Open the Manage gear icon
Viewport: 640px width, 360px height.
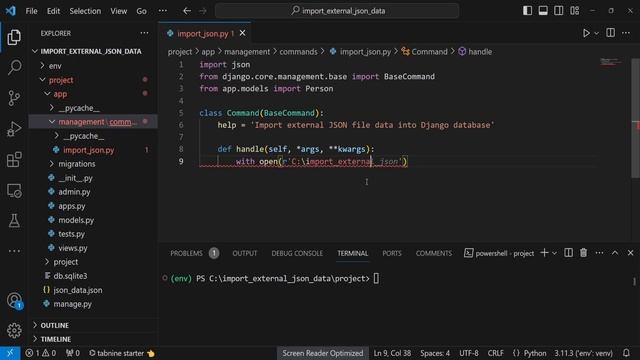tap(14, 330)
